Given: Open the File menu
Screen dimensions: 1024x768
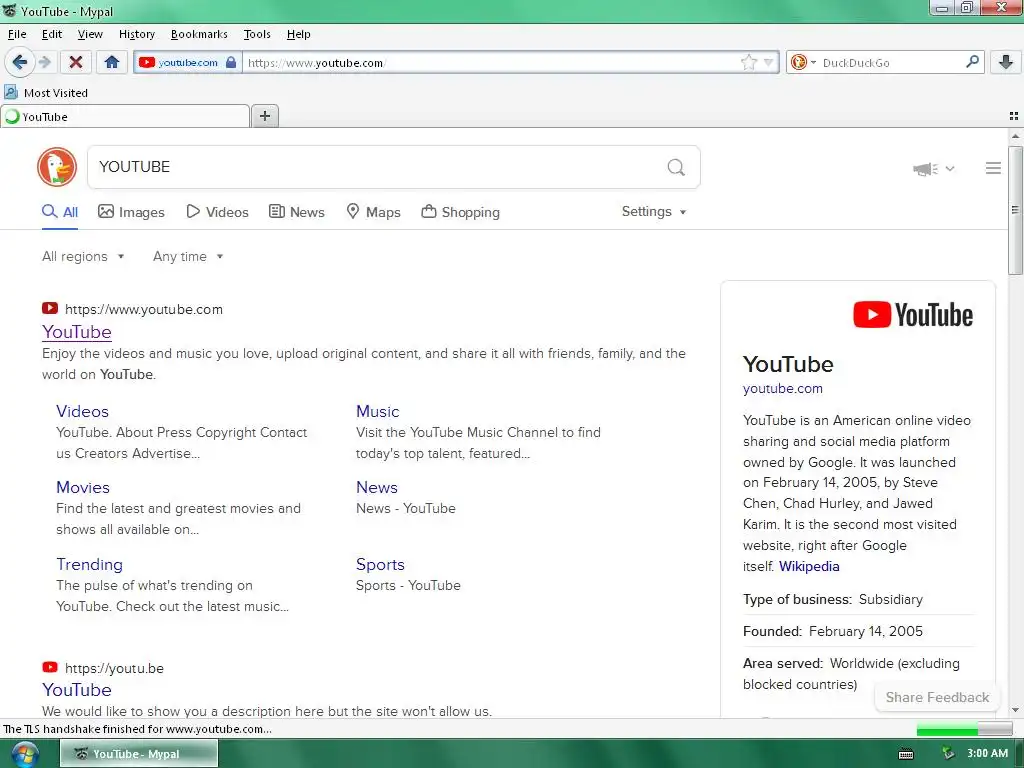Looking at the screenshot, I should (x=17, y=34).
